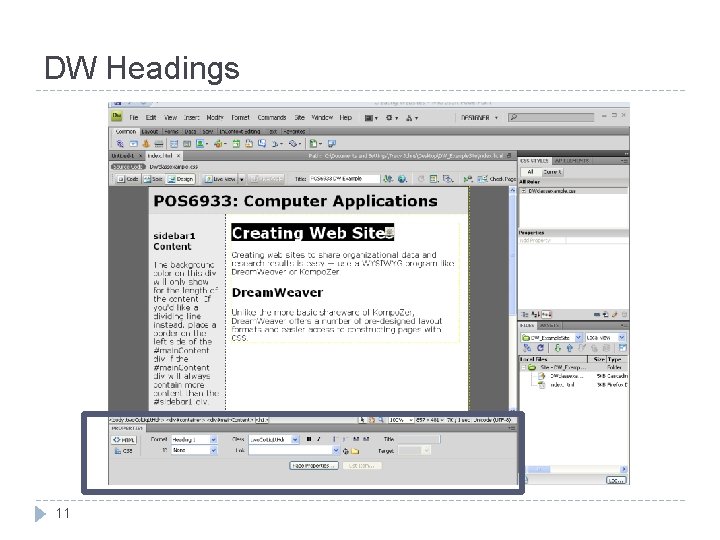Insert a Named Anchor icon
The height and width of the screenshot is (540, 720).
pos(146,144)
